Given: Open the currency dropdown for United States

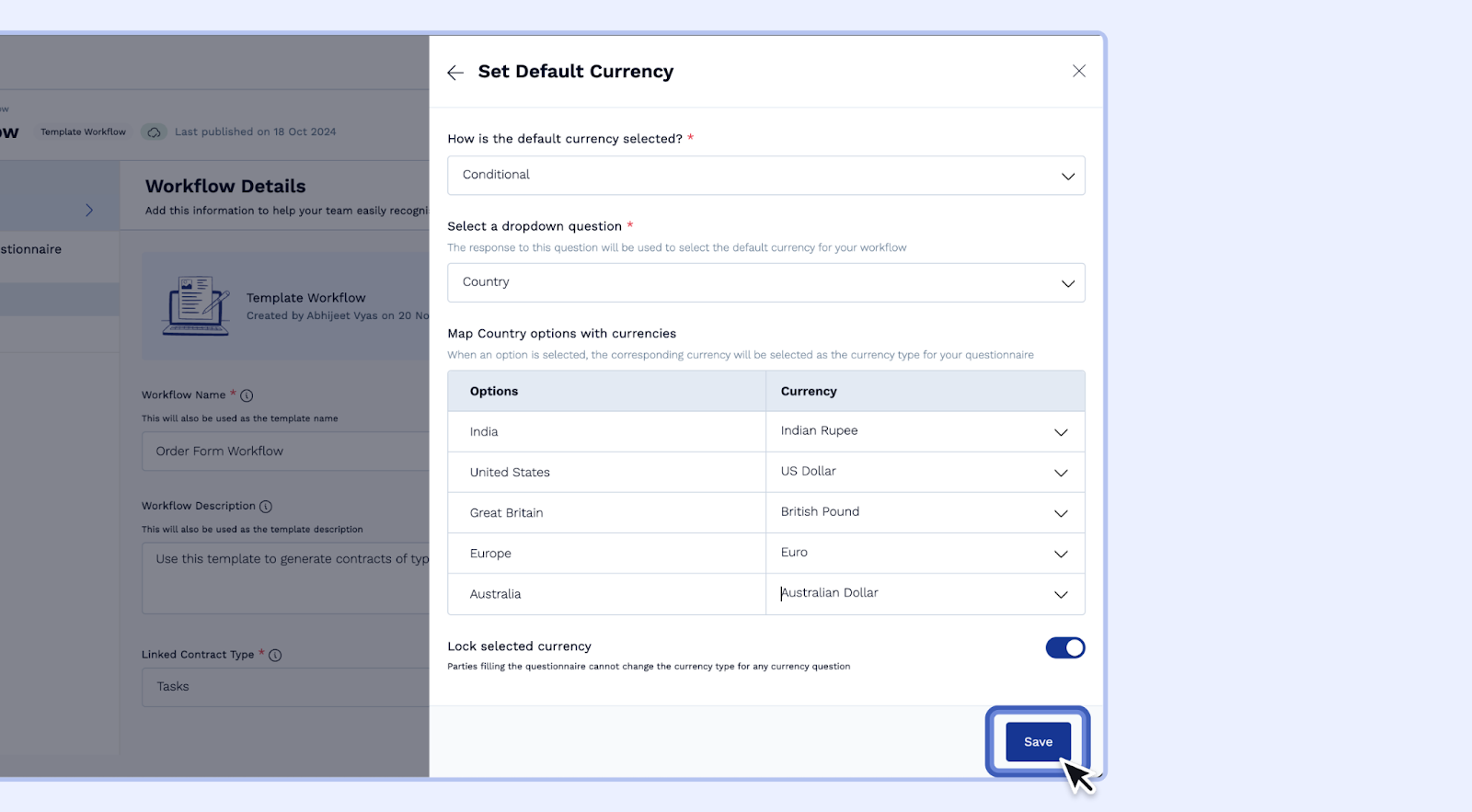Looking at the screenshot, I should point(926,472).
